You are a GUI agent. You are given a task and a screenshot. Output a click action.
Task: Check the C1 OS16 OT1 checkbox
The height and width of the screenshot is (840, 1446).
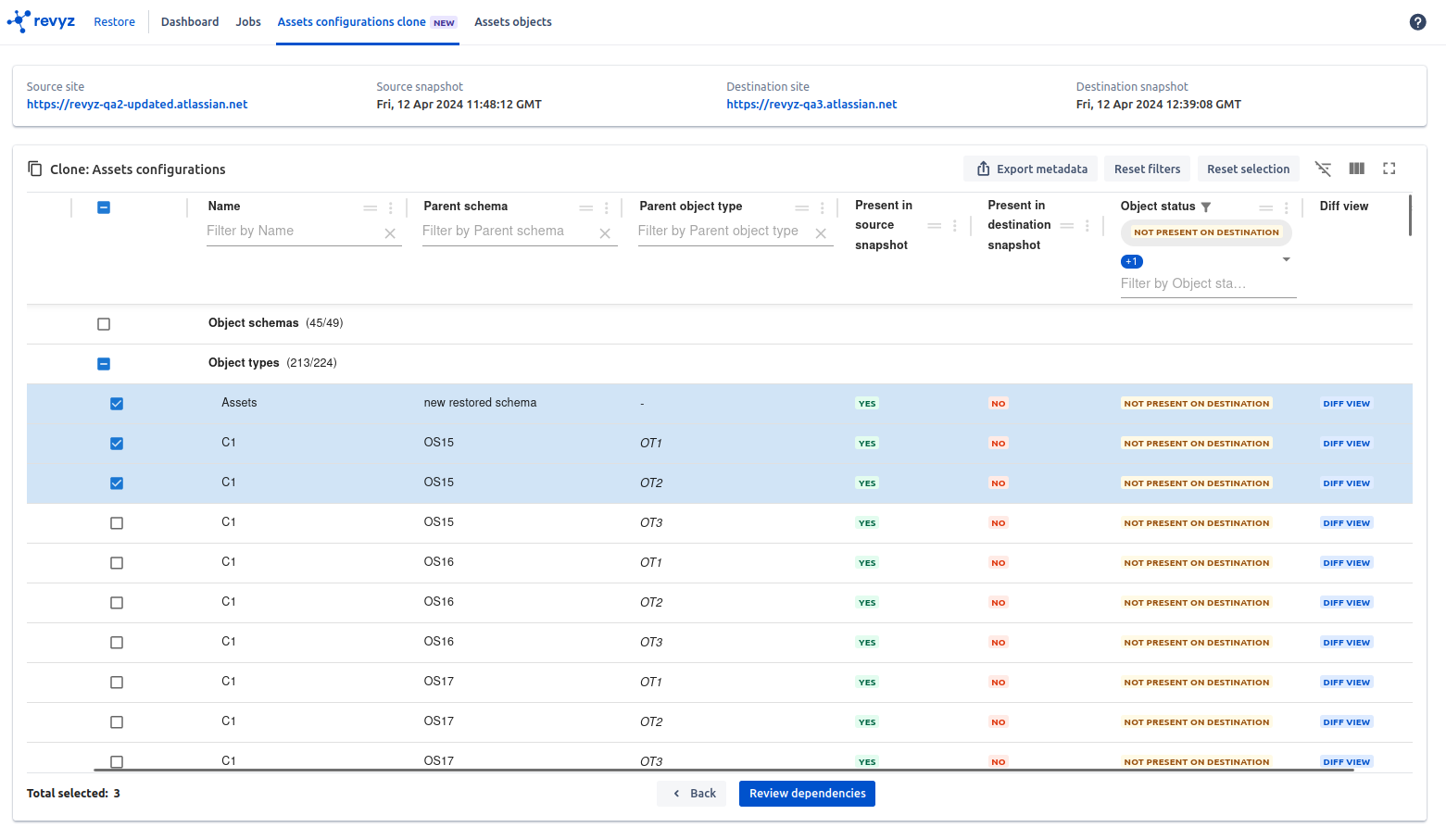117,563
